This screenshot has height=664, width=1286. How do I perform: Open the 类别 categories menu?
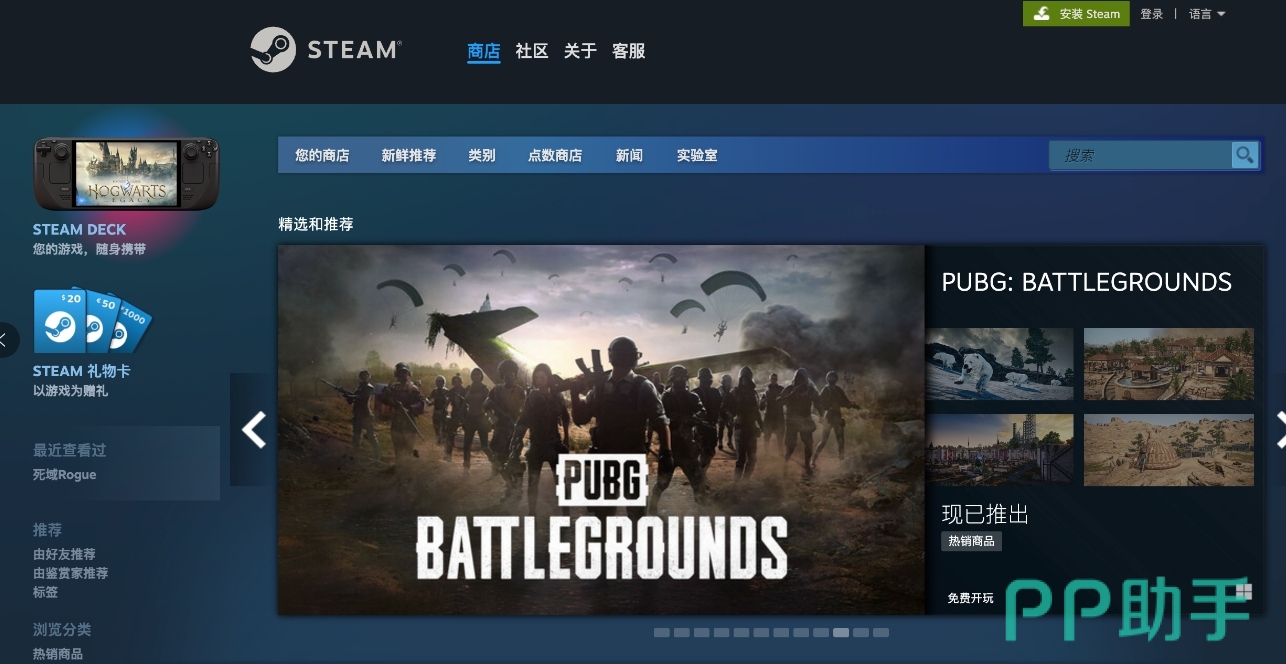tap(482, 155)
